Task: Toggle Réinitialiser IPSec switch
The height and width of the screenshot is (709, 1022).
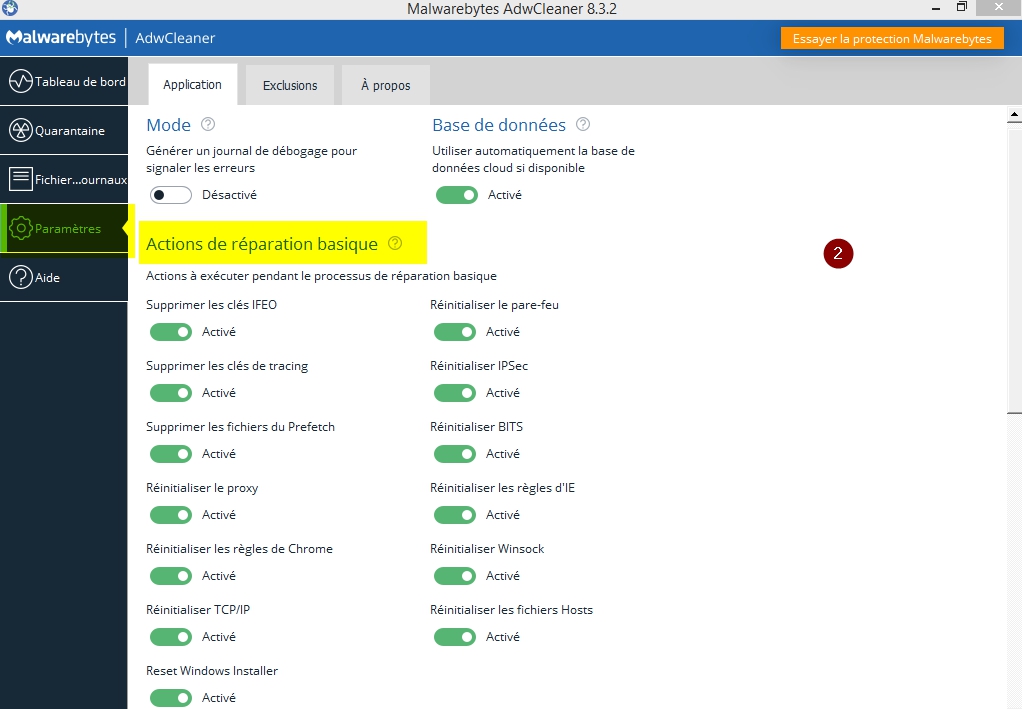Action: 455,393
